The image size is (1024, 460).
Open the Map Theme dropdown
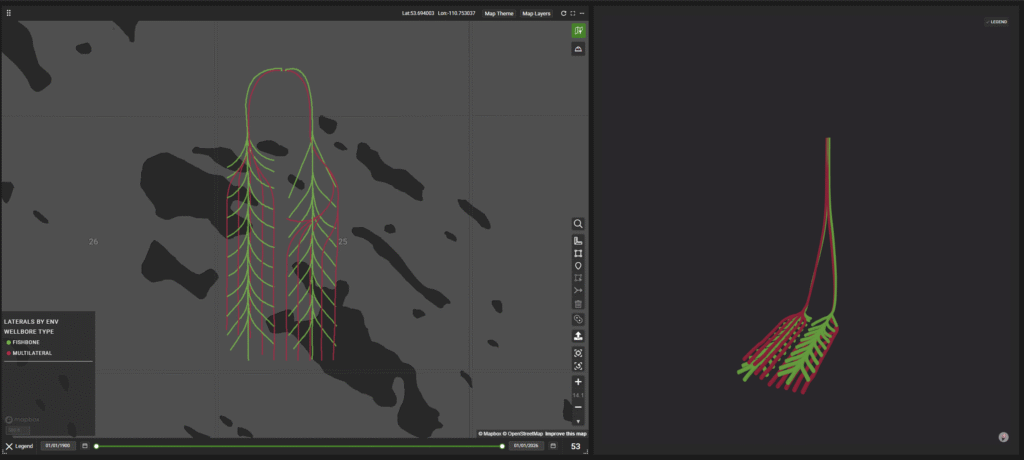point(497,14)
